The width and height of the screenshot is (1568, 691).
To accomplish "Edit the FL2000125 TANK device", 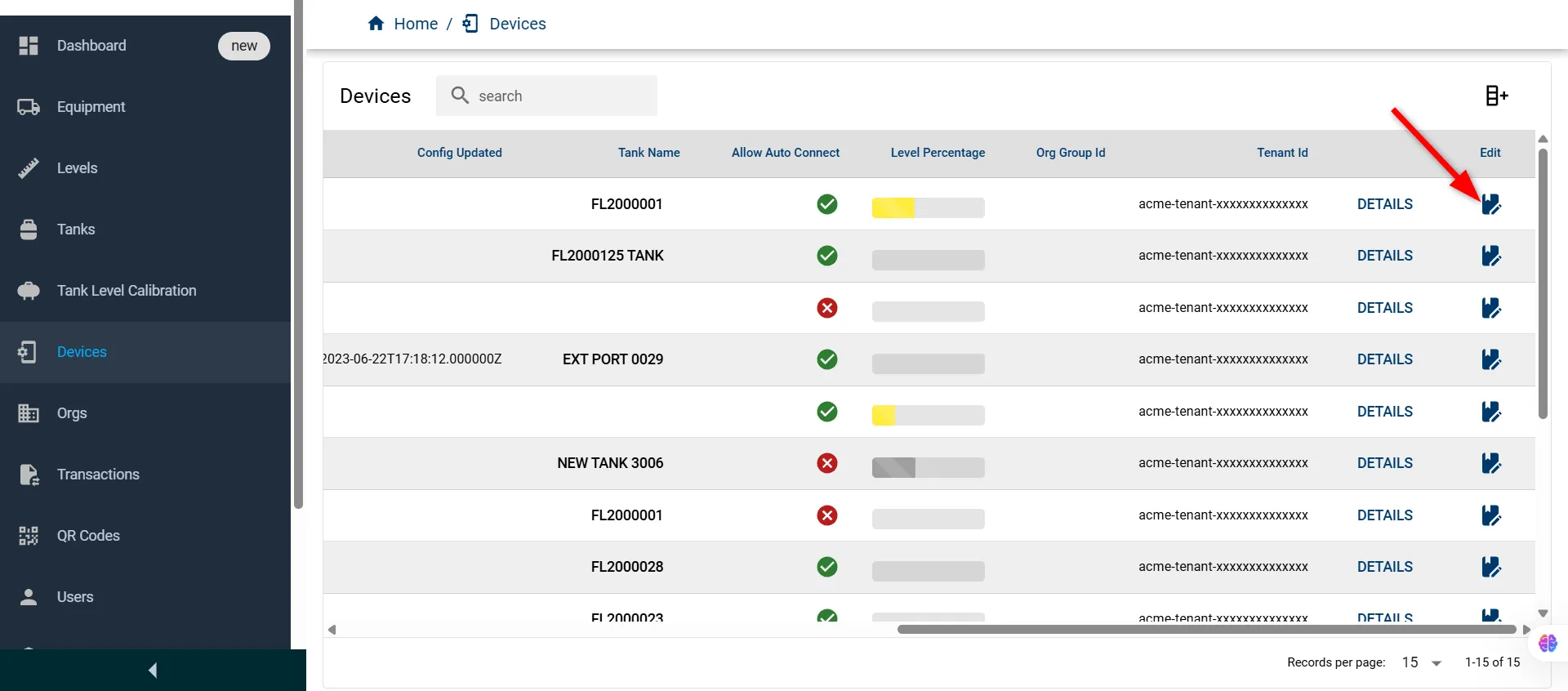I will (x=1491, y=256).
